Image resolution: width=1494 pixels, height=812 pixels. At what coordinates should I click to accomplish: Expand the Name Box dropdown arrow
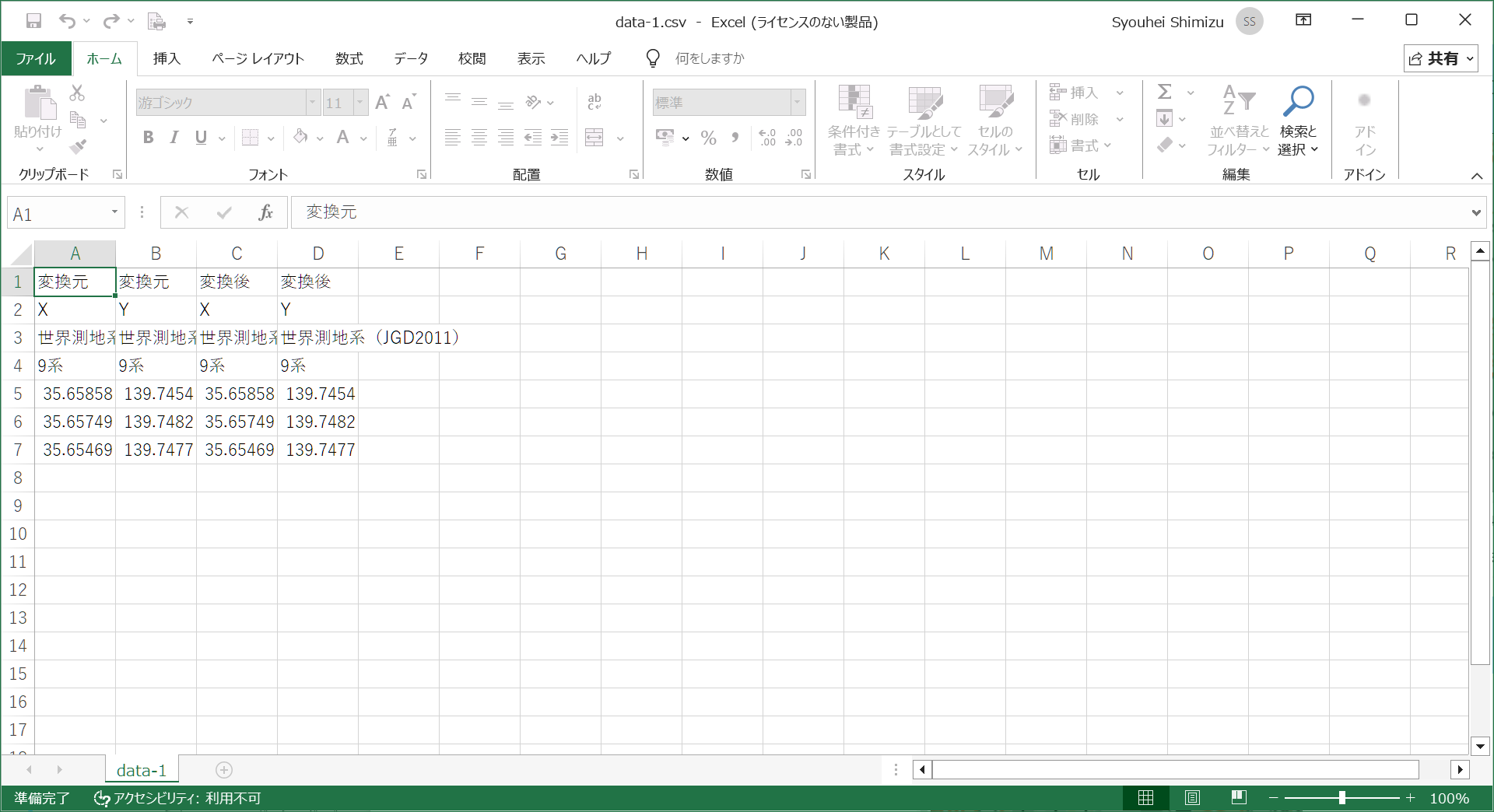coord(114,212)
